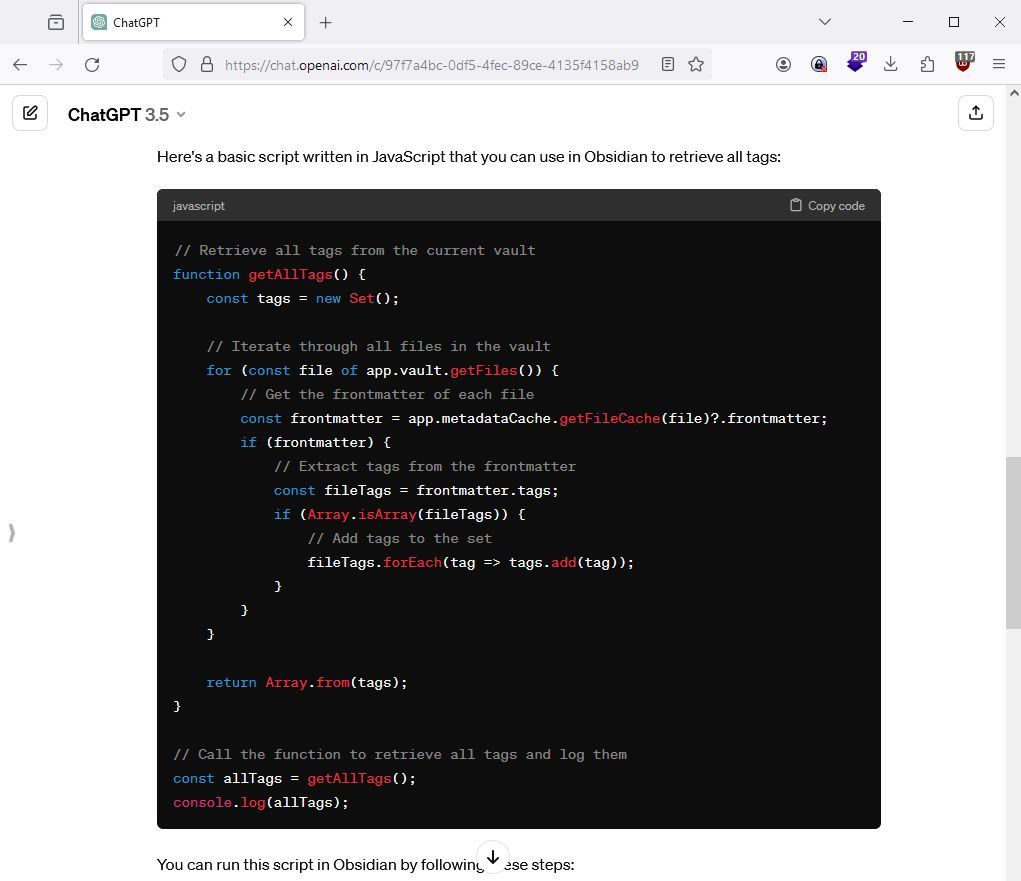Share this chat with upload icon
The height and width of the screenshot is (881, 1021).
pyautogui.click(x=975, y=113)
